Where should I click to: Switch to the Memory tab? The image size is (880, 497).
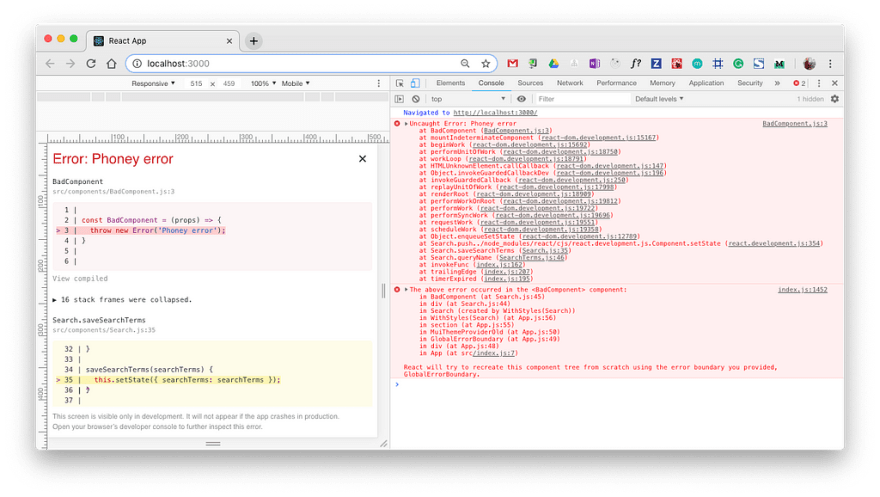tap(662, 83)
